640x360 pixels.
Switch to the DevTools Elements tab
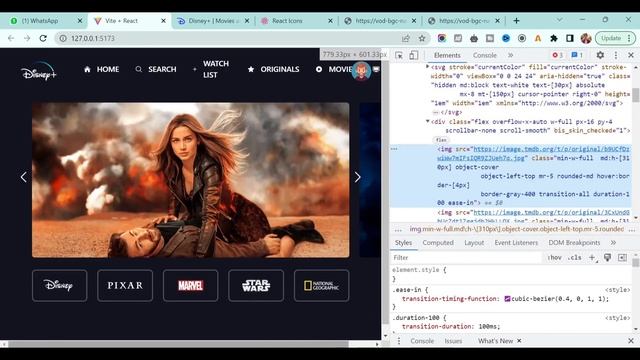tap(447, 56)
